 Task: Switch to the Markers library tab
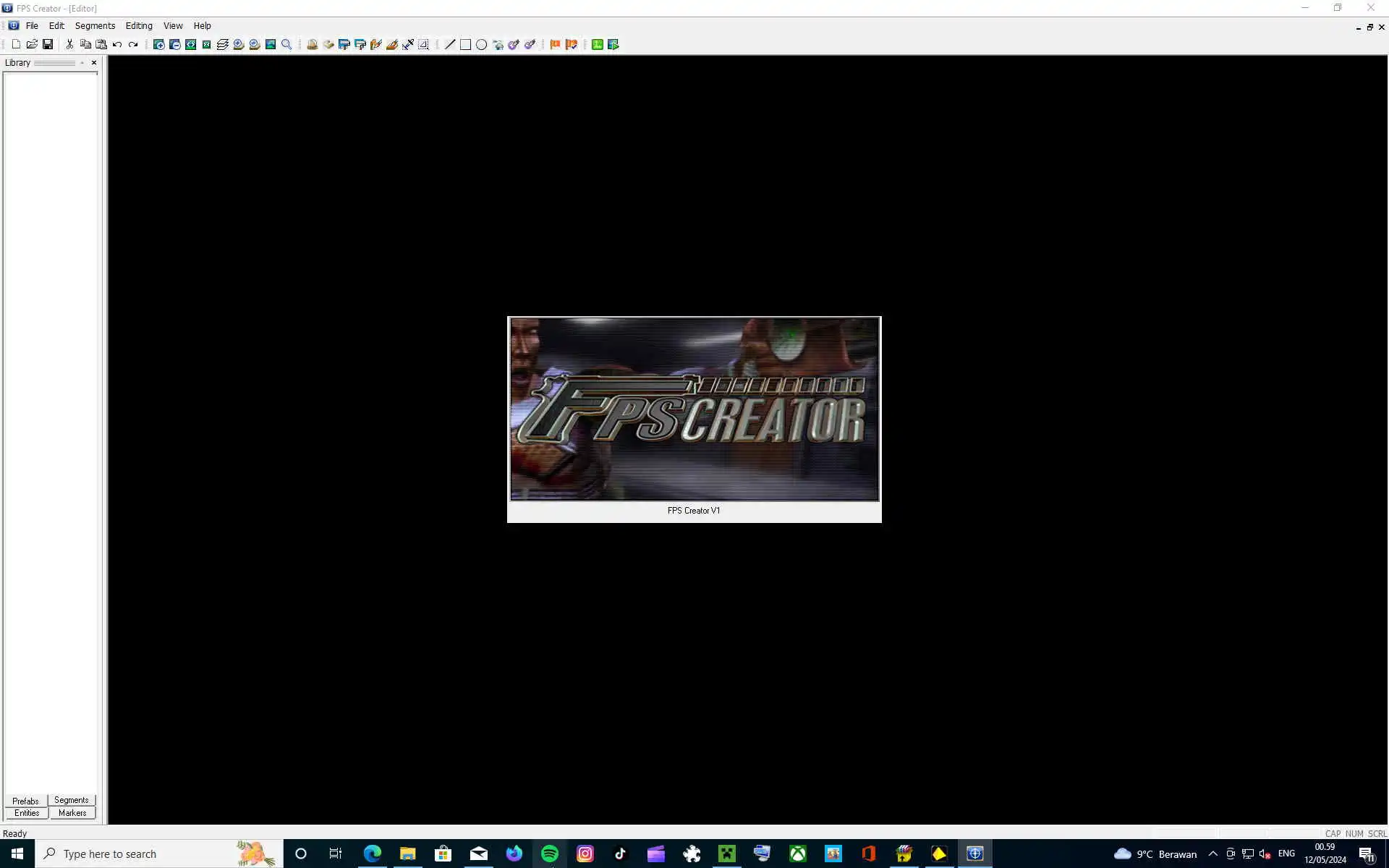tap(72, 813)
